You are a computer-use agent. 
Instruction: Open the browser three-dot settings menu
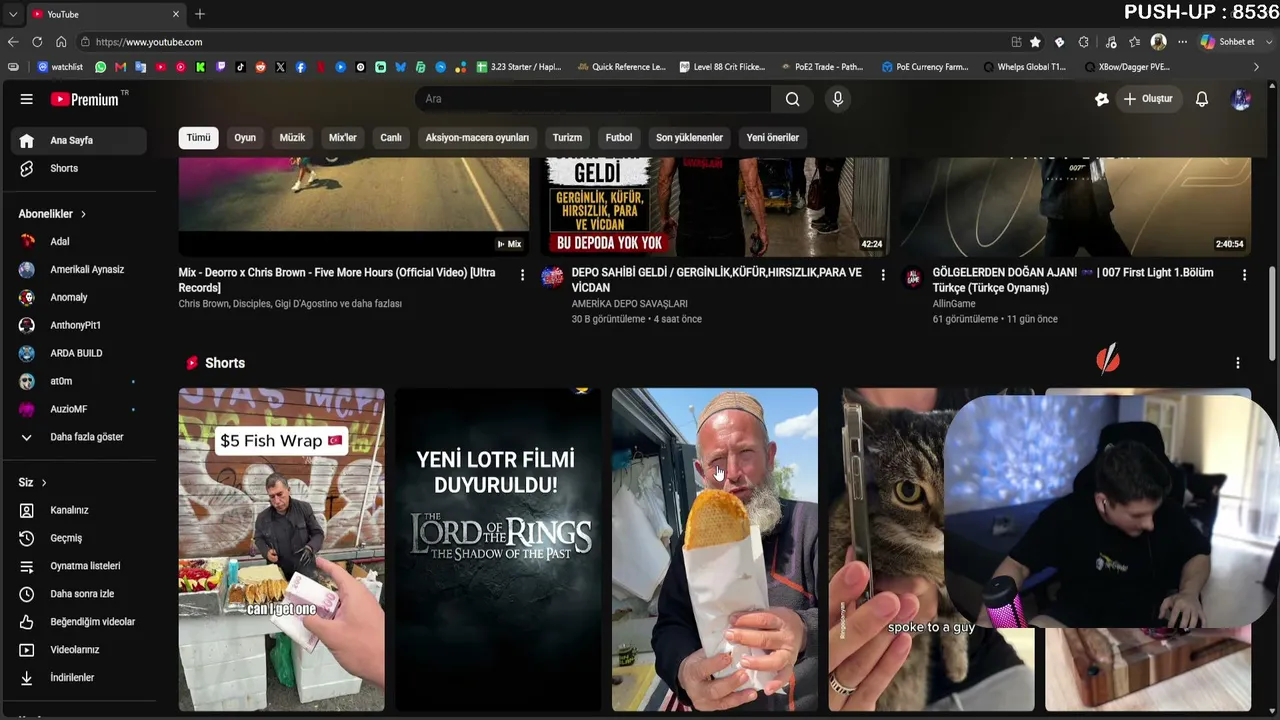[x=1182, y=42]
